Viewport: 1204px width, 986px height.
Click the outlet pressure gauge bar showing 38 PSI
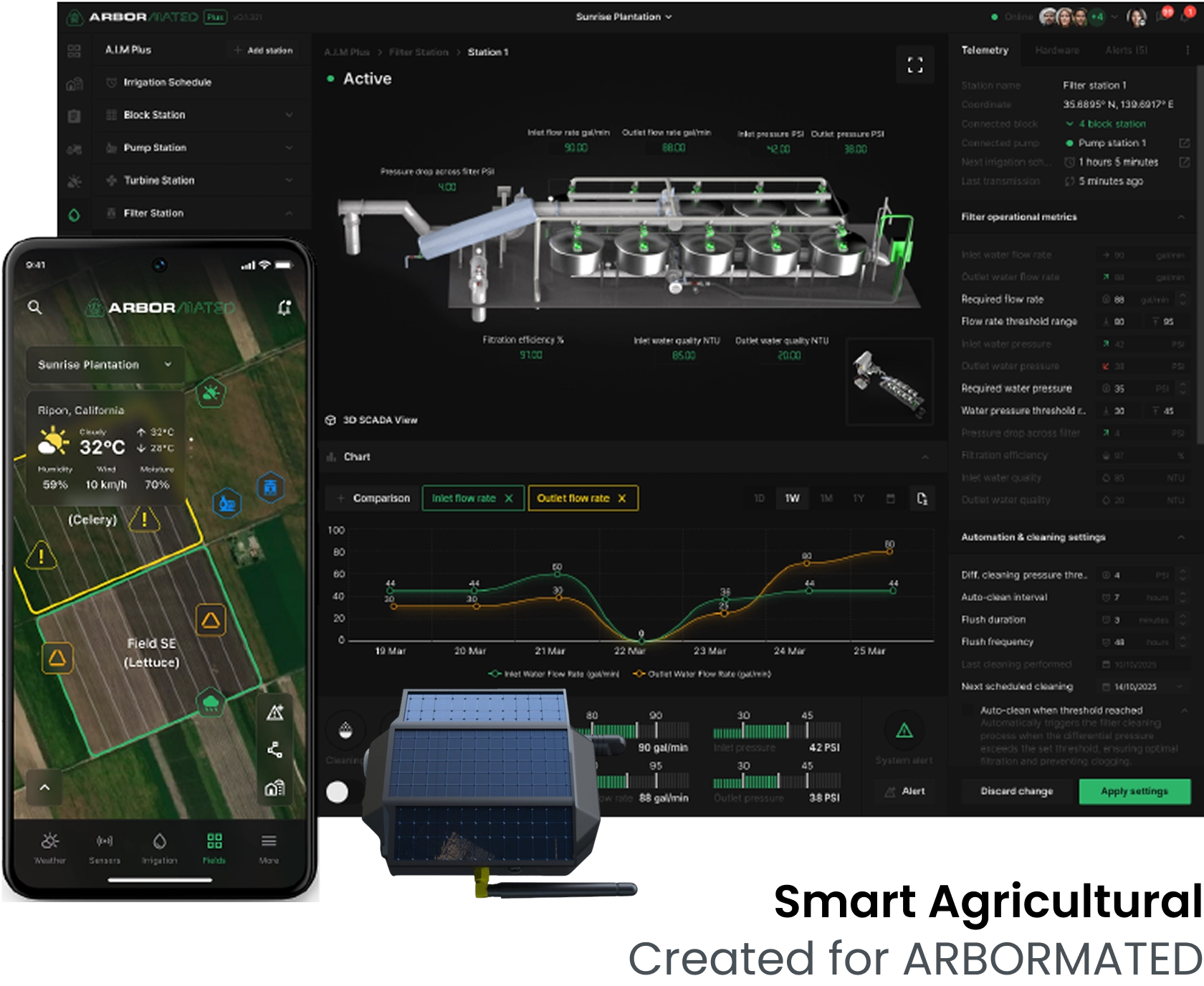pyautogui.click(x=777, y=781)
